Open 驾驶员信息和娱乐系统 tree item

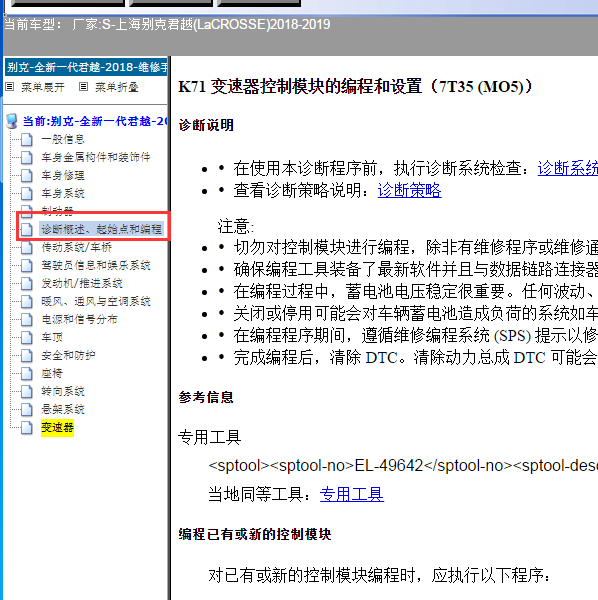(96, 265)
